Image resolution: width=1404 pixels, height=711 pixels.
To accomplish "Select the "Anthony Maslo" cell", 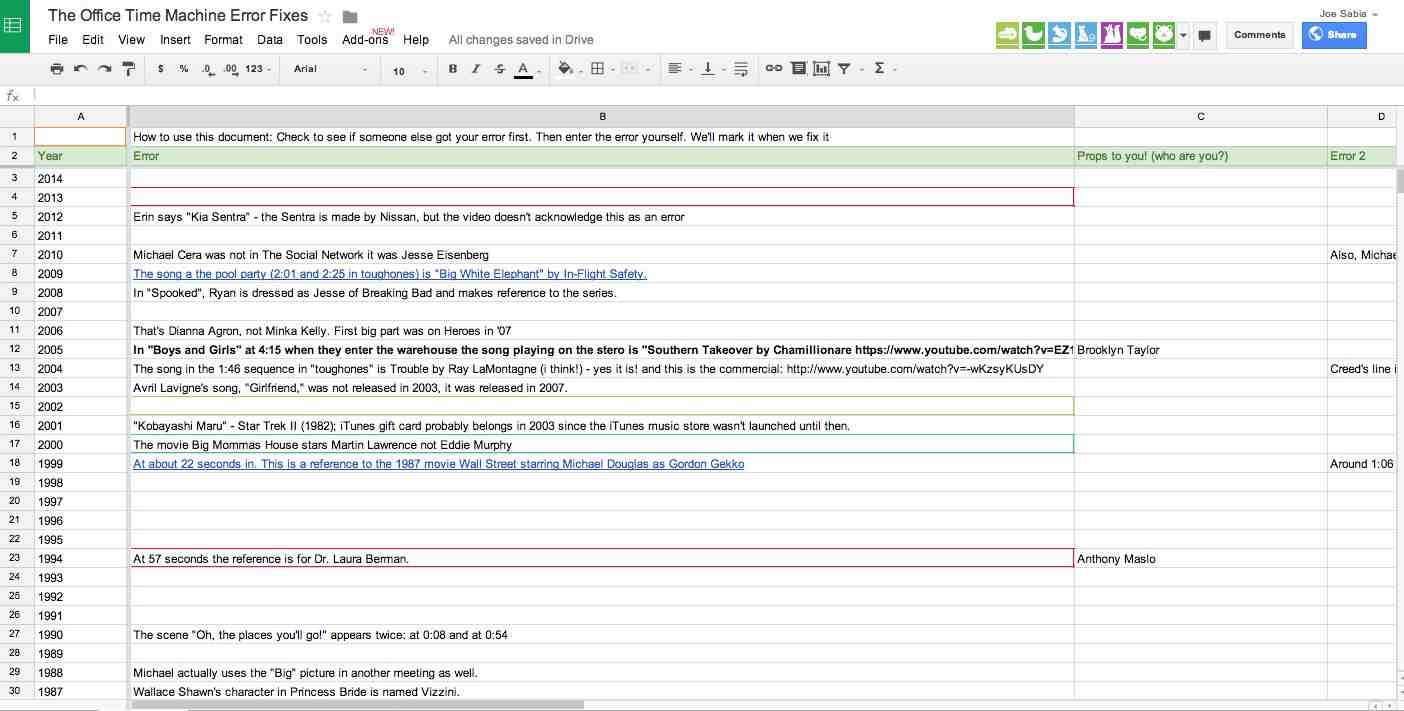I will coord(1201,559).
